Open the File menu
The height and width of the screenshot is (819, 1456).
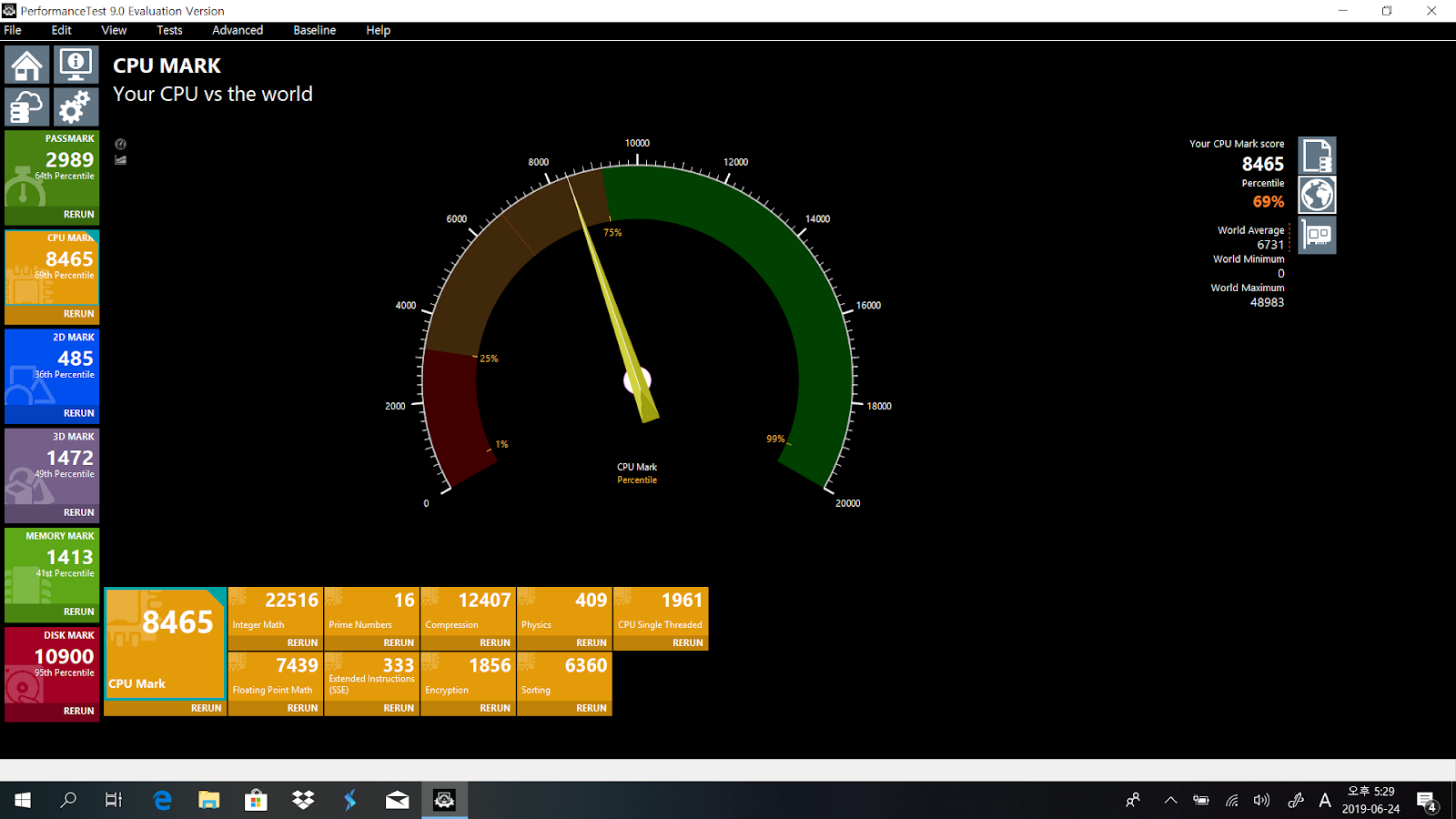click(13, 30)
